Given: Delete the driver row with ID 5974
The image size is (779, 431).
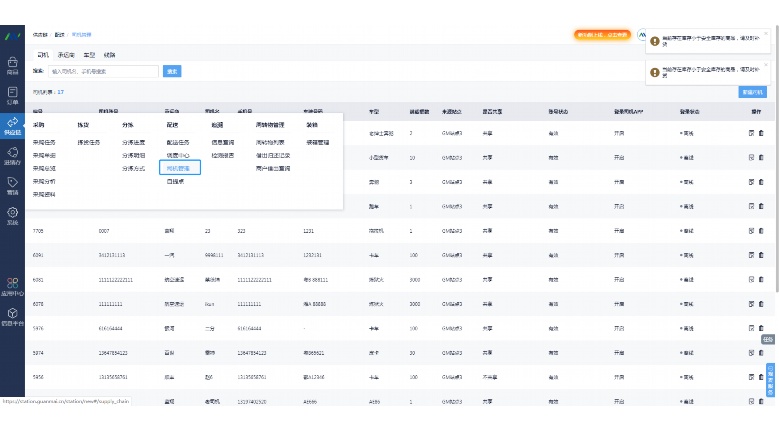Looking at the screenshot, I should tap(761, 353).
